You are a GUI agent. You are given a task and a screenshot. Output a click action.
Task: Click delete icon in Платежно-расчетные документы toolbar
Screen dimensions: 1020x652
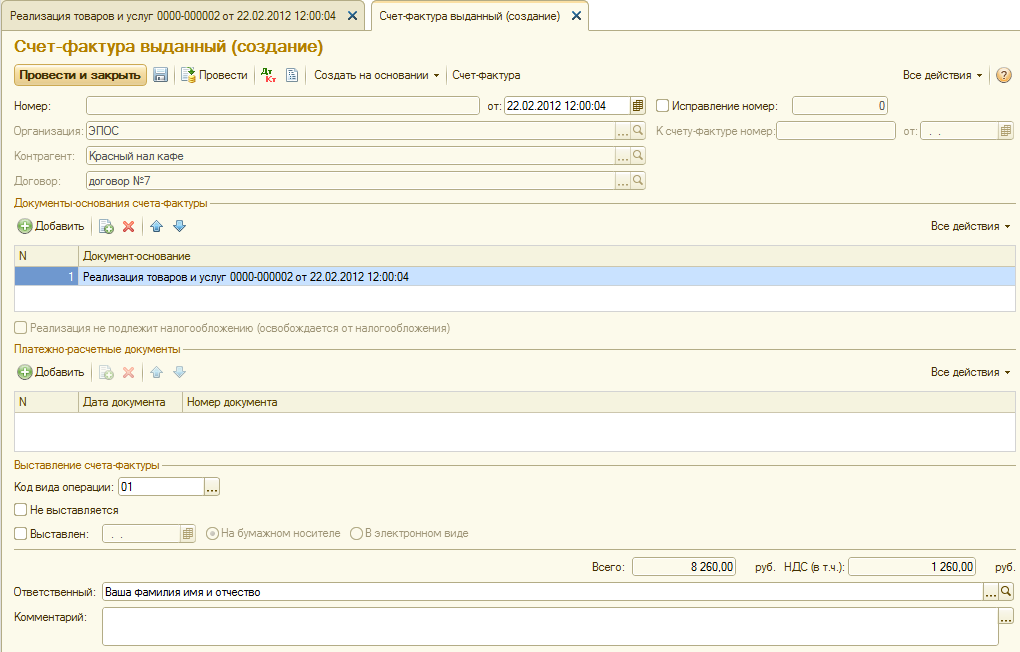pyautogui.click(x=129, y=372)
